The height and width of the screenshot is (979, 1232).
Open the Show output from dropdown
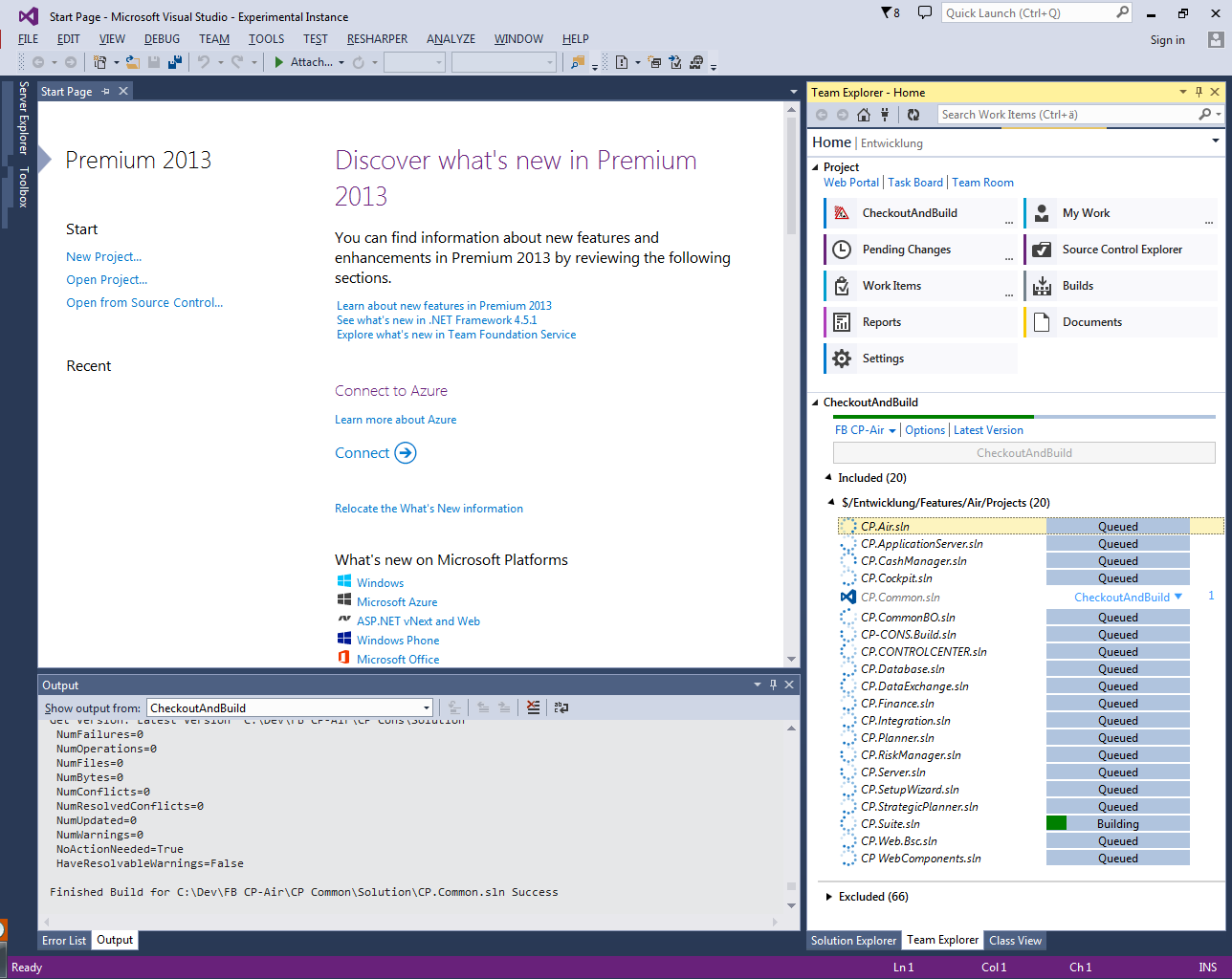click(x=291, y=707)
